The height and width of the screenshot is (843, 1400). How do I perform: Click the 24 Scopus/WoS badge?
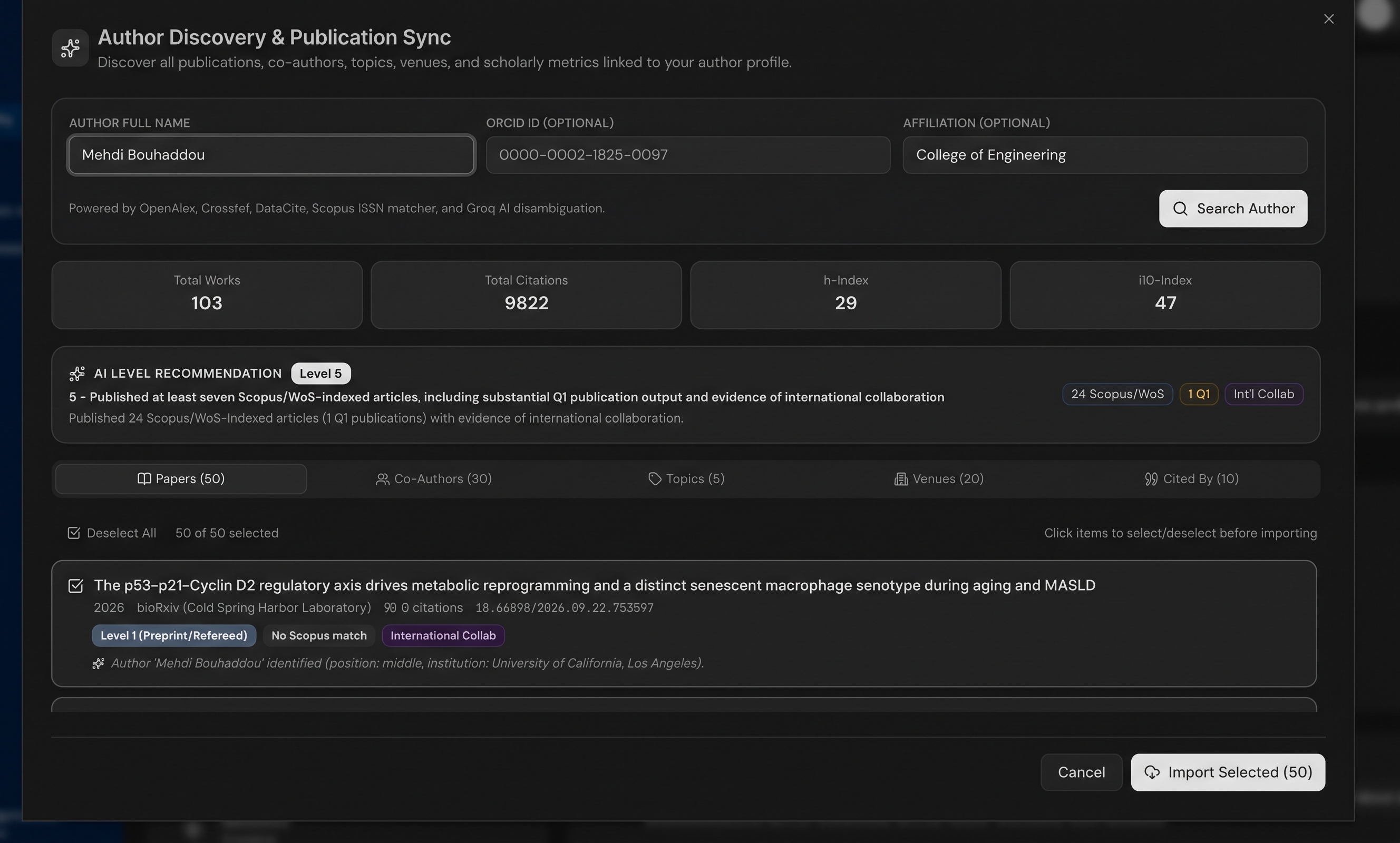point(1117,394)
